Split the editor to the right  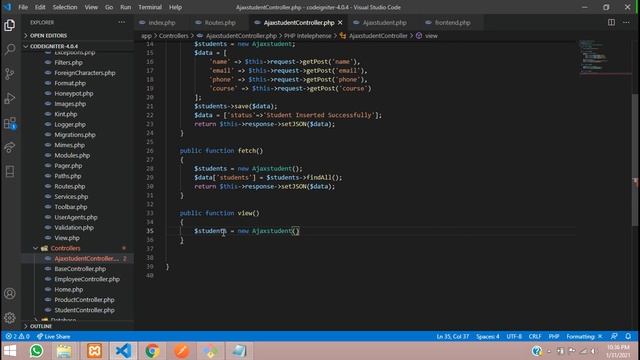point(611,22)
